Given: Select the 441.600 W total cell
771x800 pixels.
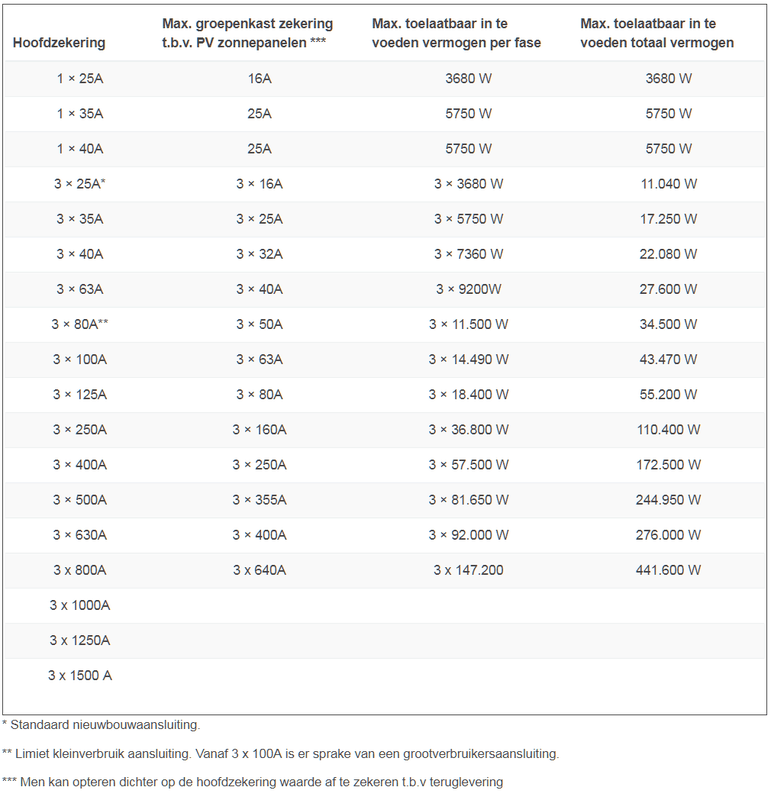Looking at the screenshot, I should point(670,569).
